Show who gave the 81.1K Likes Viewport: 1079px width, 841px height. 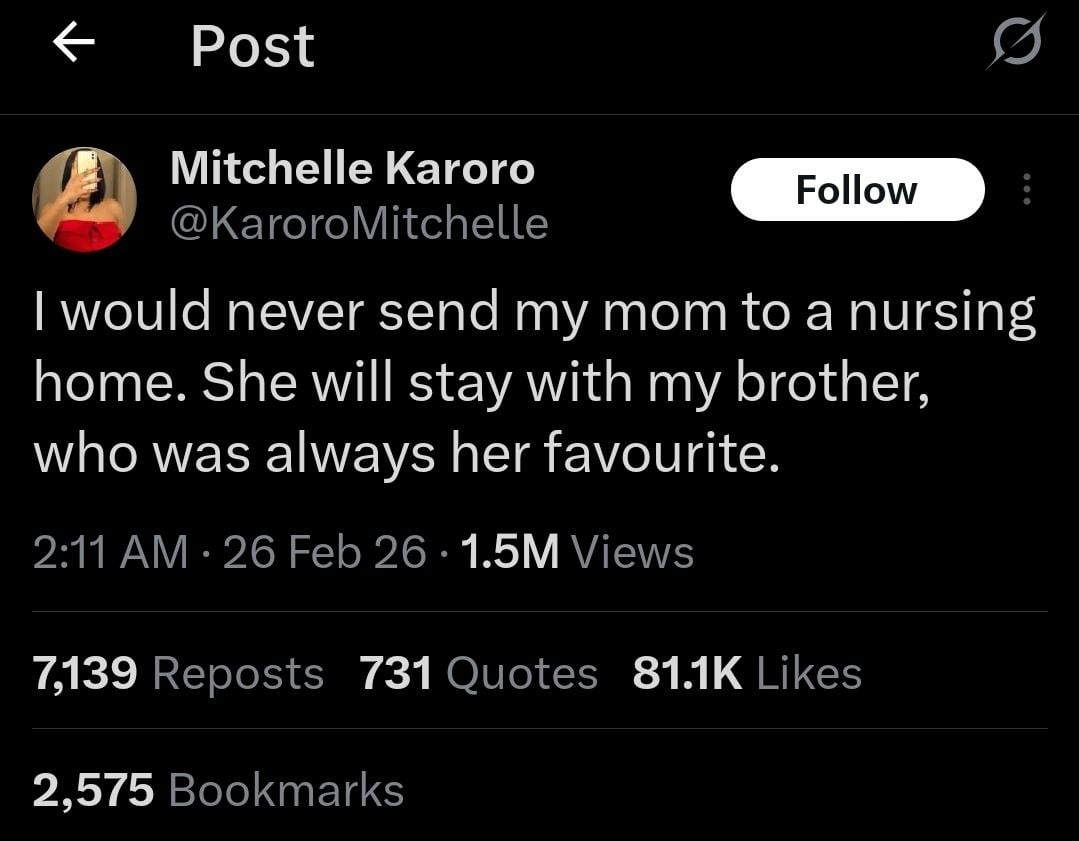pos(747,673)
